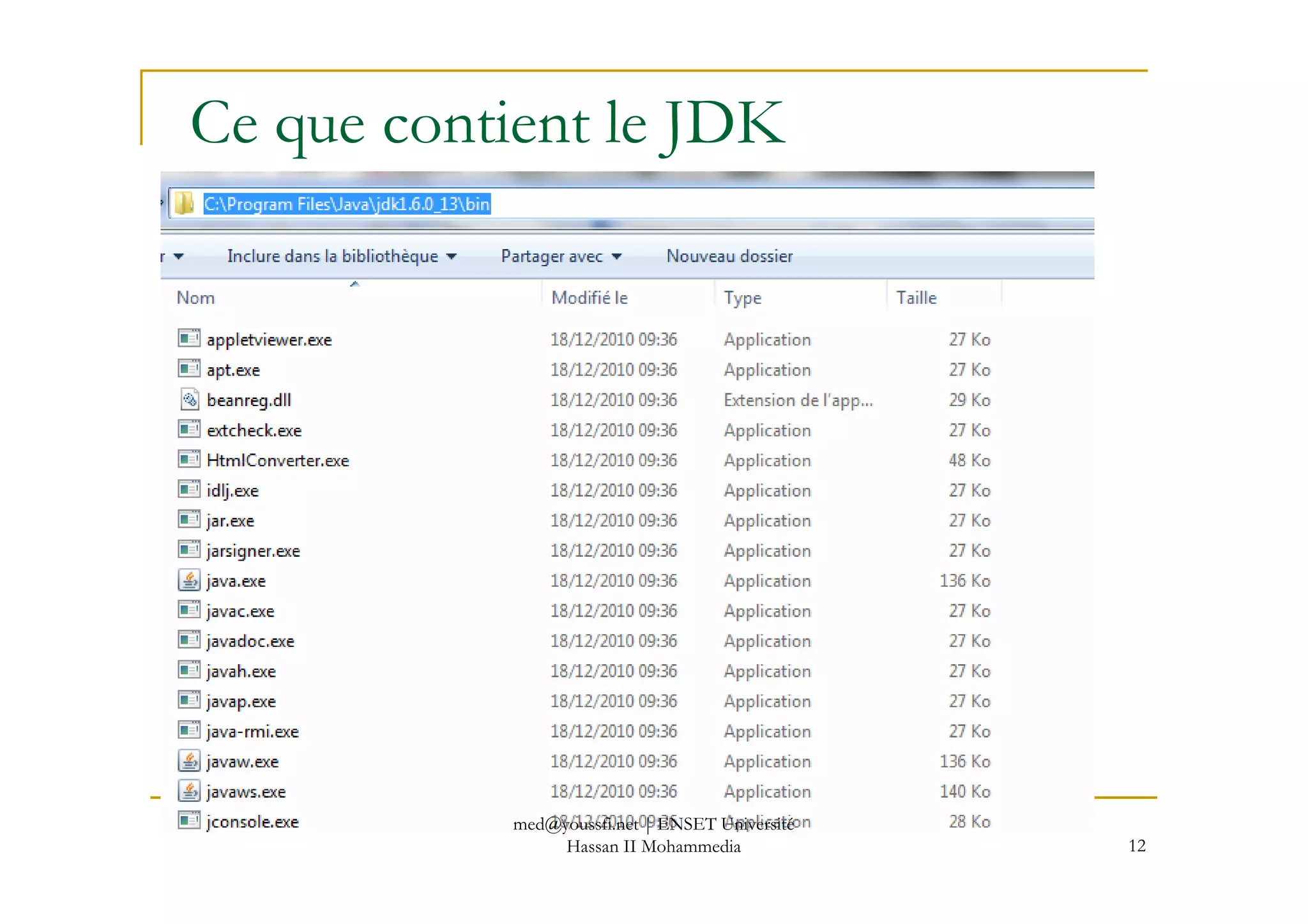
Task: Click the HtmlConverter.exe file icon
Action: (x=189, y=458)
